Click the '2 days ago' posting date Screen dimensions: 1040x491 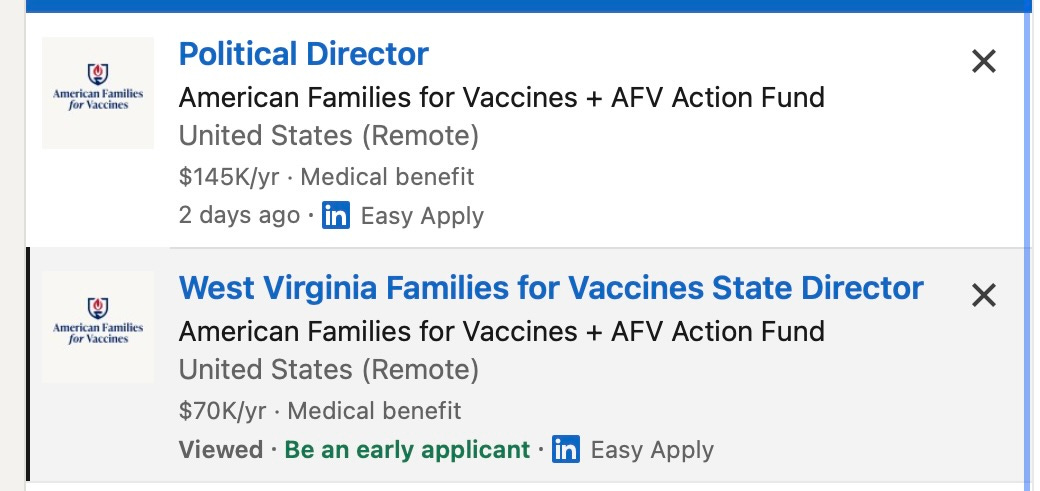click(x=239, y=215)
